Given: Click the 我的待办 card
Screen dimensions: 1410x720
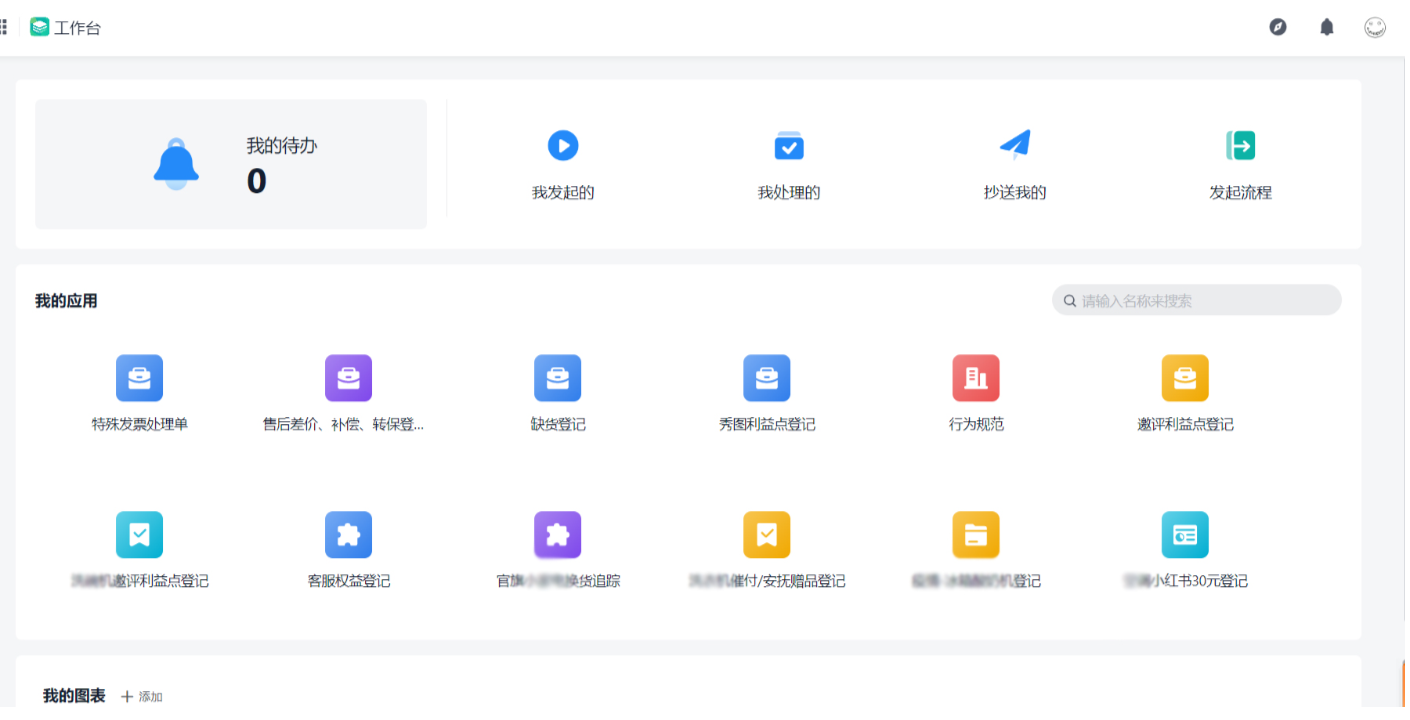Looking at the screenshot, I should pyautogui.click(x=231, y=164).
